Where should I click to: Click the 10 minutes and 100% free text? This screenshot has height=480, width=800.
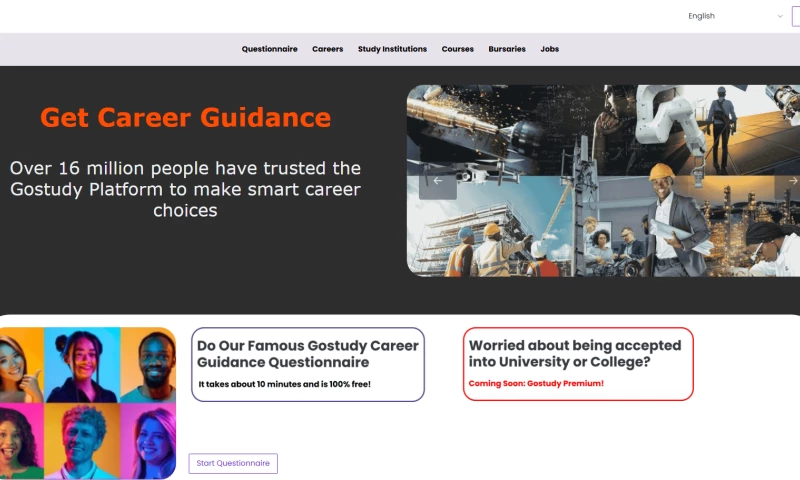pos(284,384)
